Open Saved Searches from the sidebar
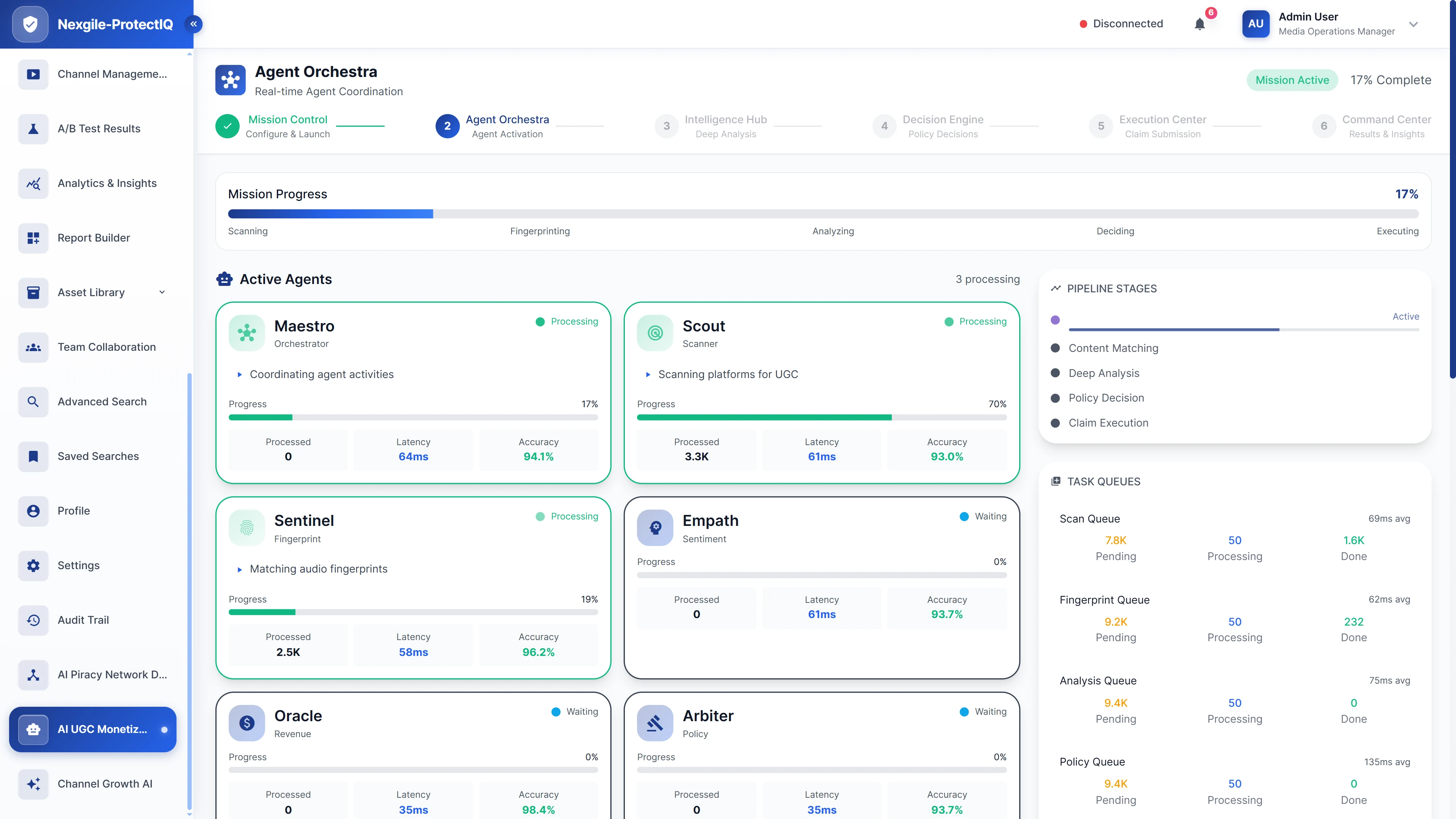Viewport: 1456px width, 819px height. pos(98,456)
